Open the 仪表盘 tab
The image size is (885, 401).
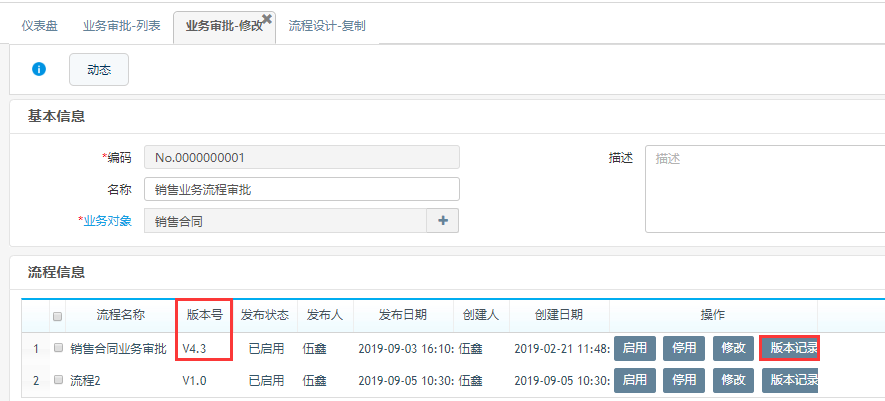[x=40, y=26]
